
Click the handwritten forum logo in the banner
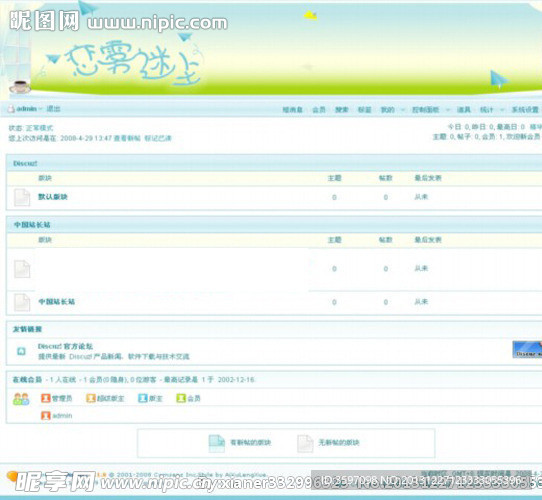click(x=133, y=63)
